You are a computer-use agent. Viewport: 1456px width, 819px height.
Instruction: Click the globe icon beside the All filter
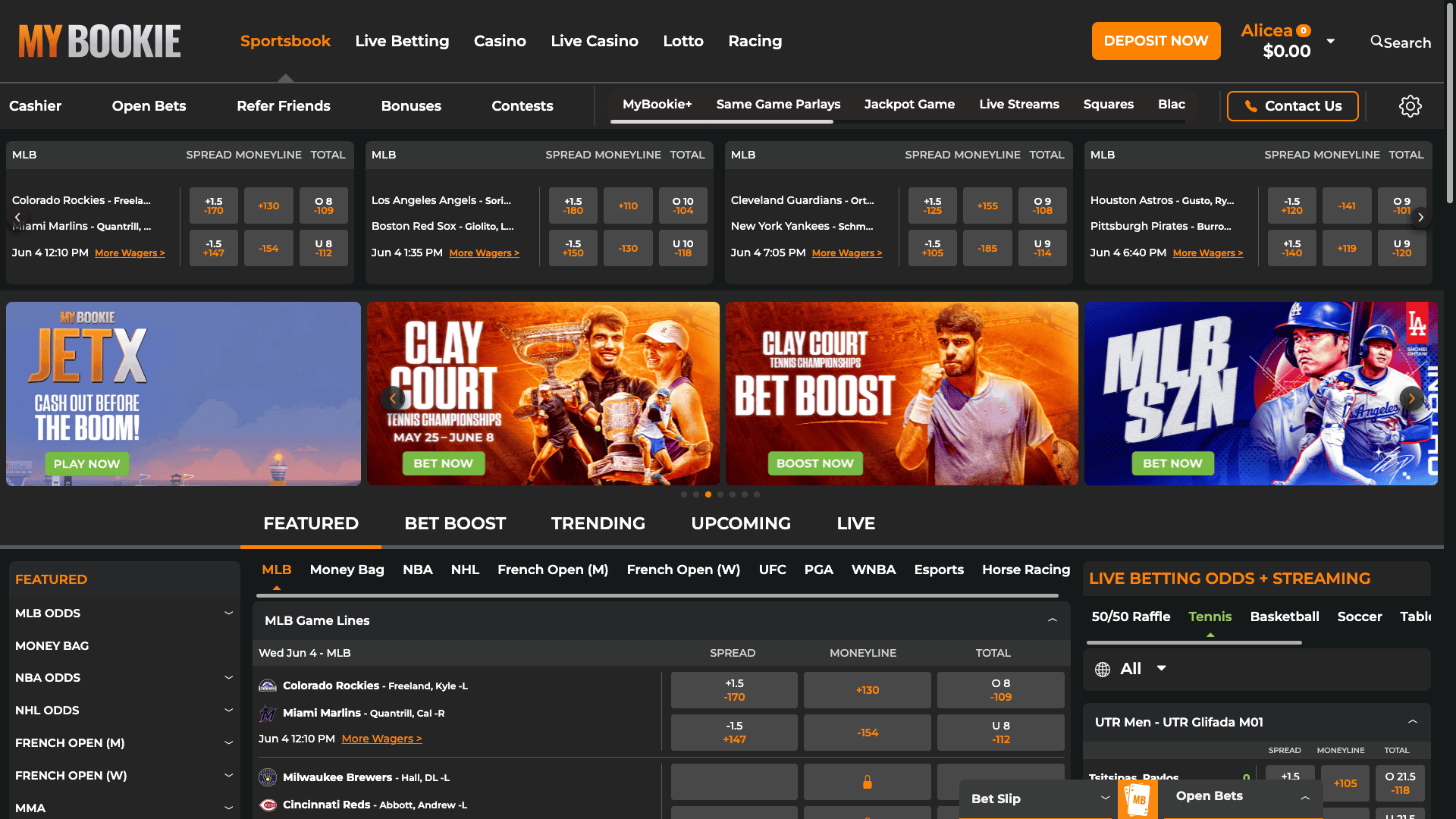[1104, 668]
